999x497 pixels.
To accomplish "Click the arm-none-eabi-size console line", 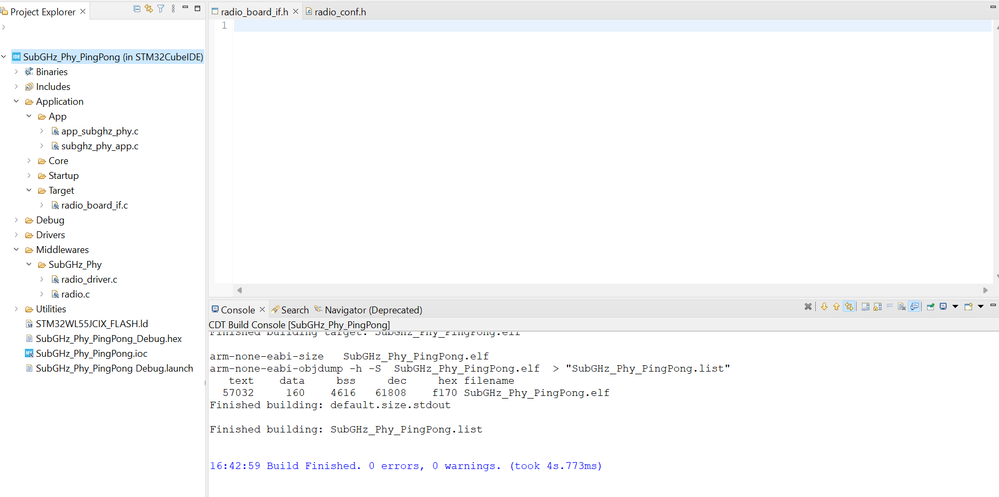I will click(349, 356).
